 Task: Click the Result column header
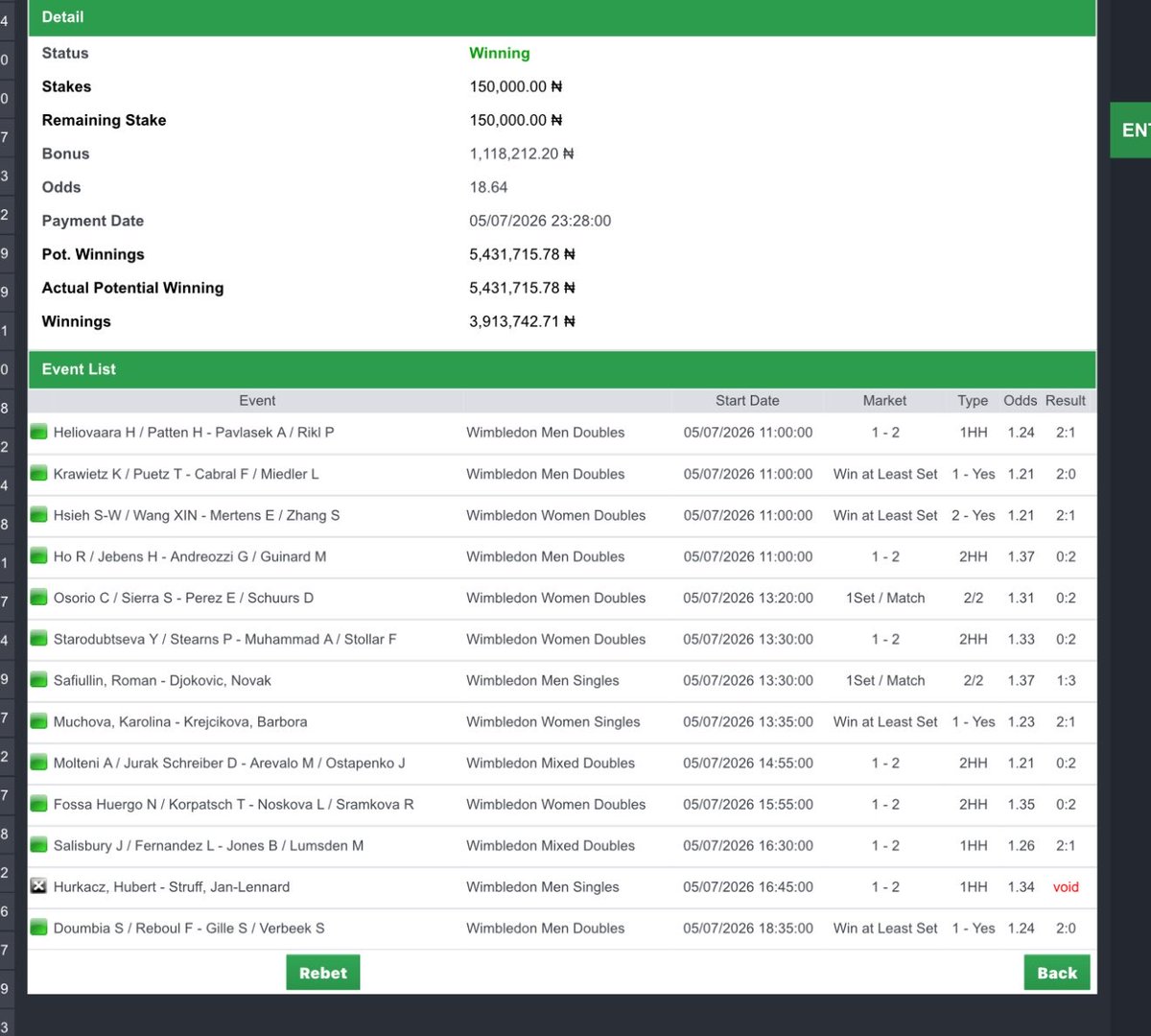point(1066,401)
